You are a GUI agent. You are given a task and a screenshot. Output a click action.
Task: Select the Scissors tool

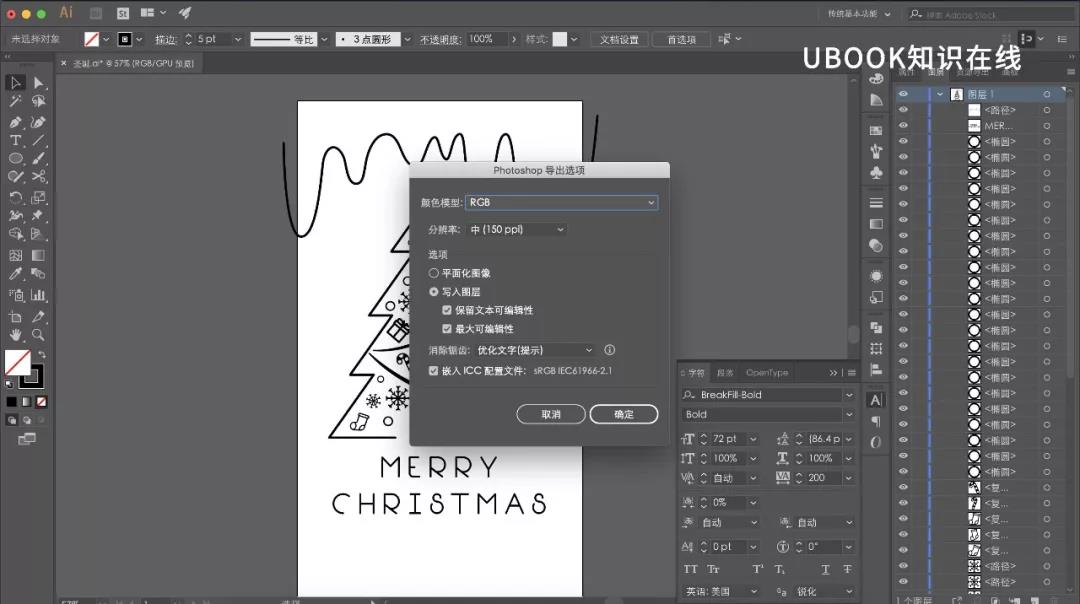click(x=39, y=177)
